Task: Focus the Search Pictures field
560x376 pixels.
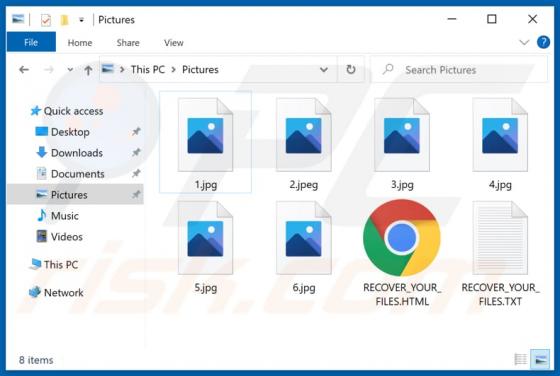Action: (x=458, y=70)
